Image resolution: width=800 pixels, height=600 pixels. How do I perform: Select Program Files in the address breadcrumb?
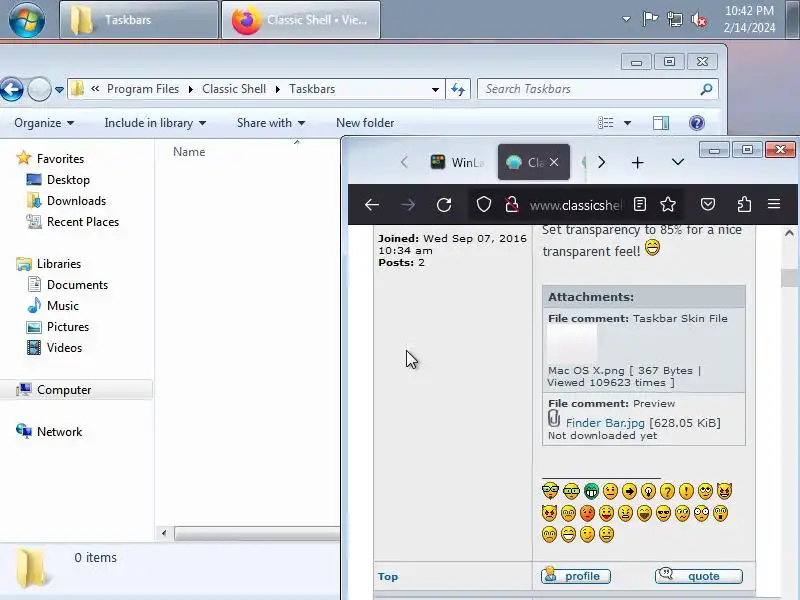pyautogui.click(x=143, y=89)
